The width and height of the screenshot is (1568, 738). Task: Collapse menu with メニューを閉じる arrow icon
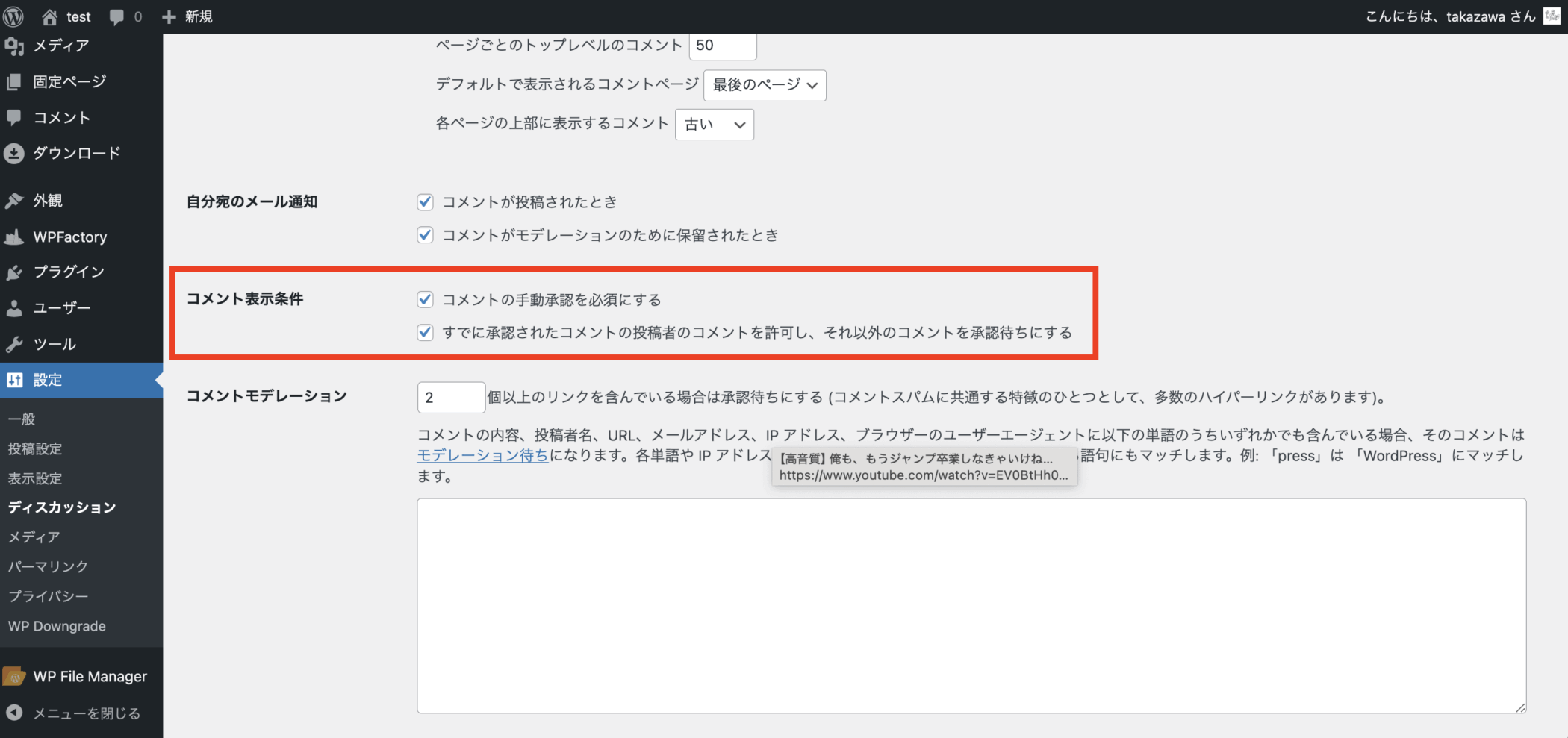14,713
